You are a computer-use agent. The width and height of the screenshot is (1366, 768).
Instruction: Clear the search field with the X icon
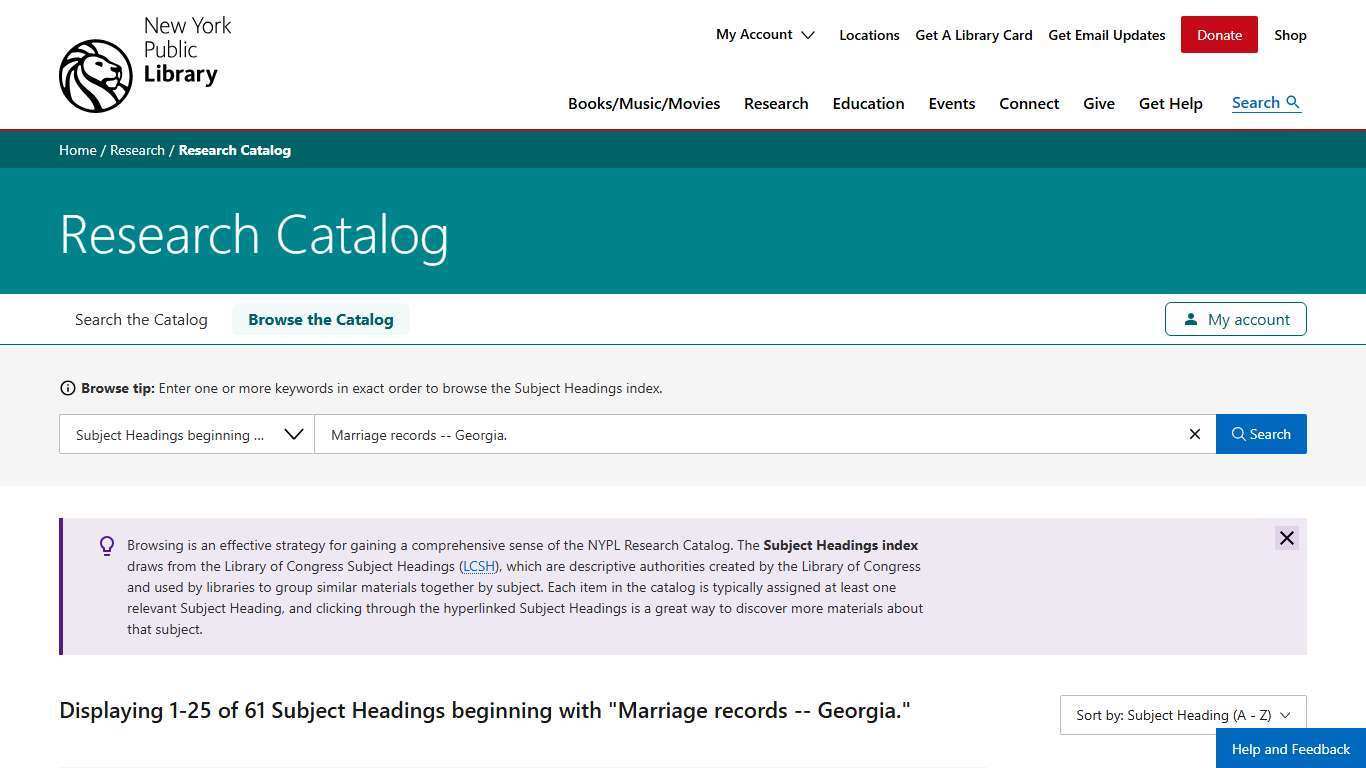tap(1194, 434)
